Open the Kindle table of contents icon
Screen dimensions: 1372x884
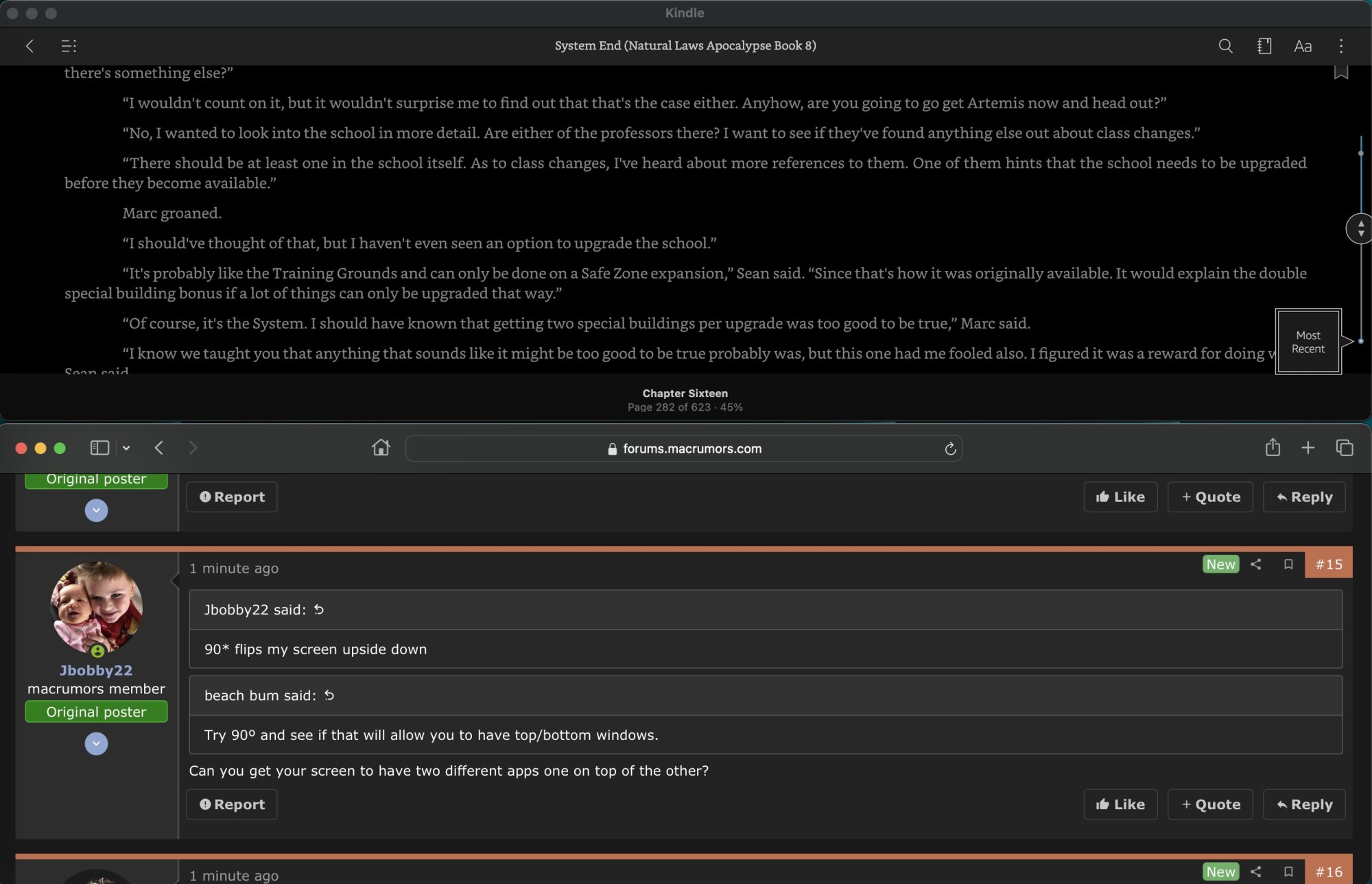tap(69, 46)
